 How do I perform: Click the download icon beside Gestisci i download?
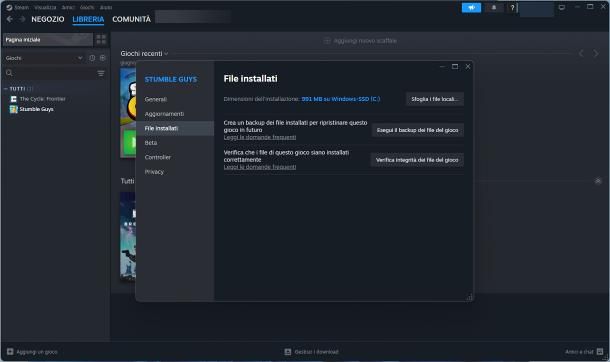coord(287,352)
